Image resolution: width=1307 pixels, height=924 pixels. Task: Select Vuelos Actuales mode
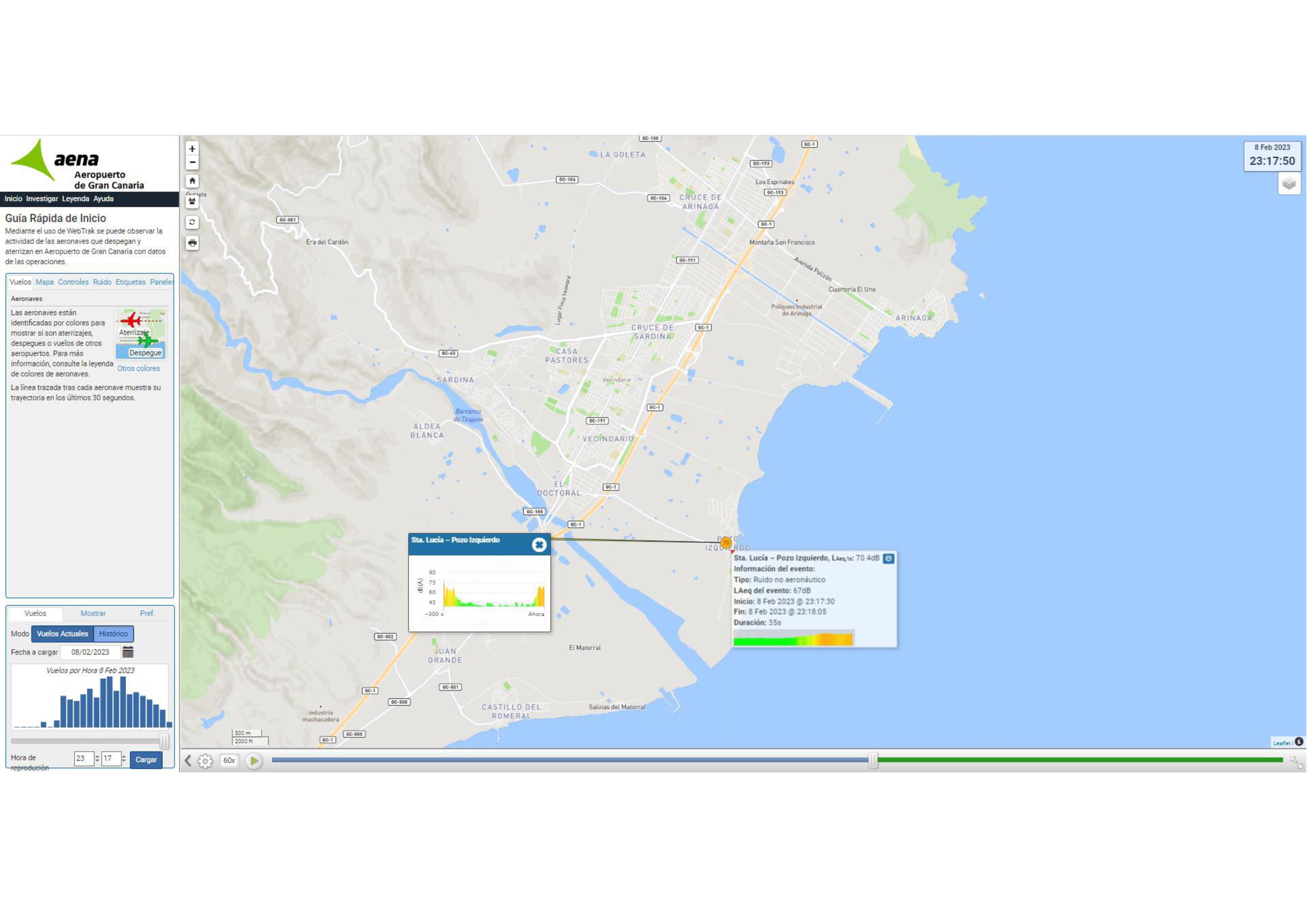63,634
